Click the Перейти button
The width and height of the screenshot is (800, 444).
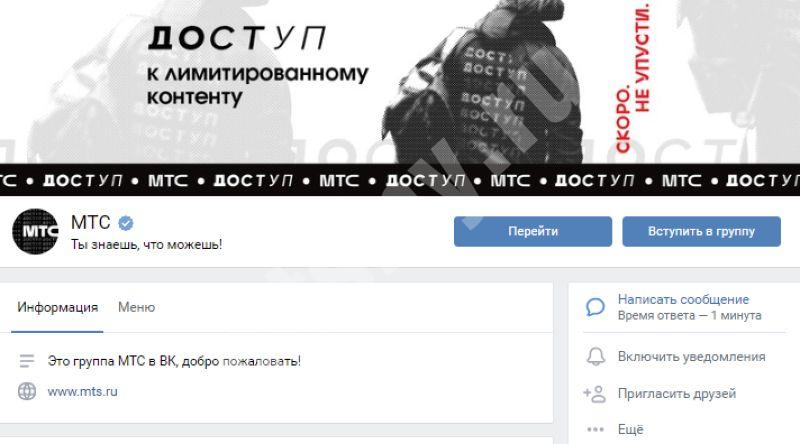click(533, 232)
